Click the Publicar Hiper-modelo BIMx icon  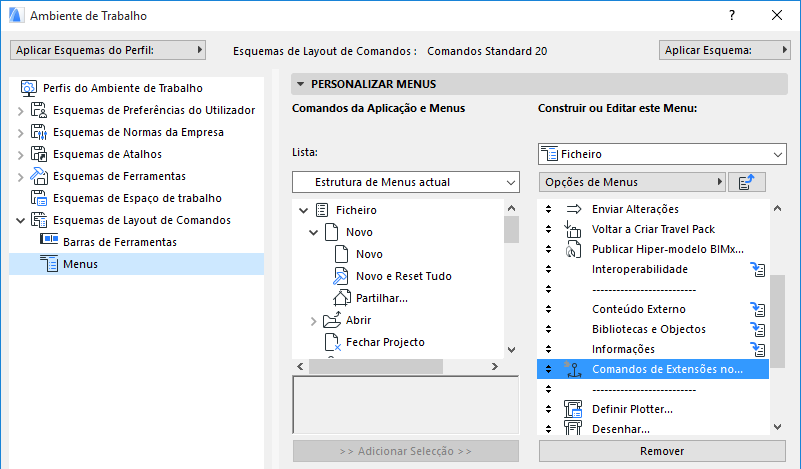pyautogui.click(x=573, y=249)
